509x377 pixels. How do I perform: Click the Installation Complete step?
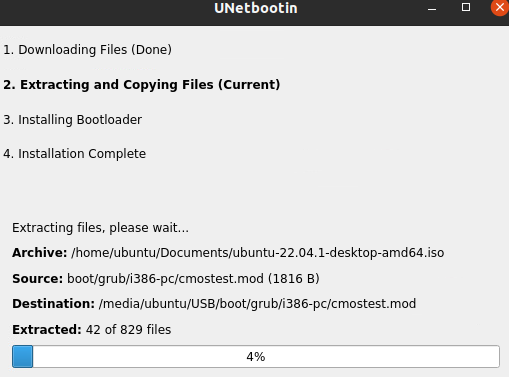pyautogui.click(x=74, y=154)
